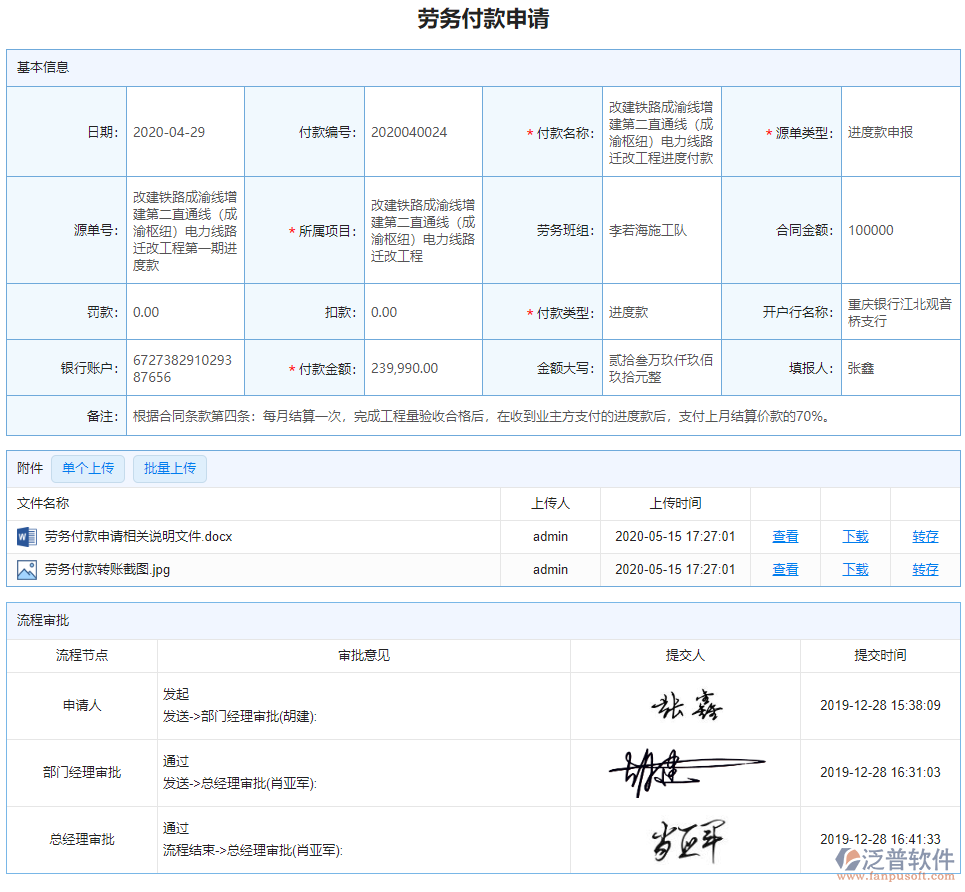Click 下载 to download the docx file
This screenshot has height=892, width=965.
click(x=855, y=536)
